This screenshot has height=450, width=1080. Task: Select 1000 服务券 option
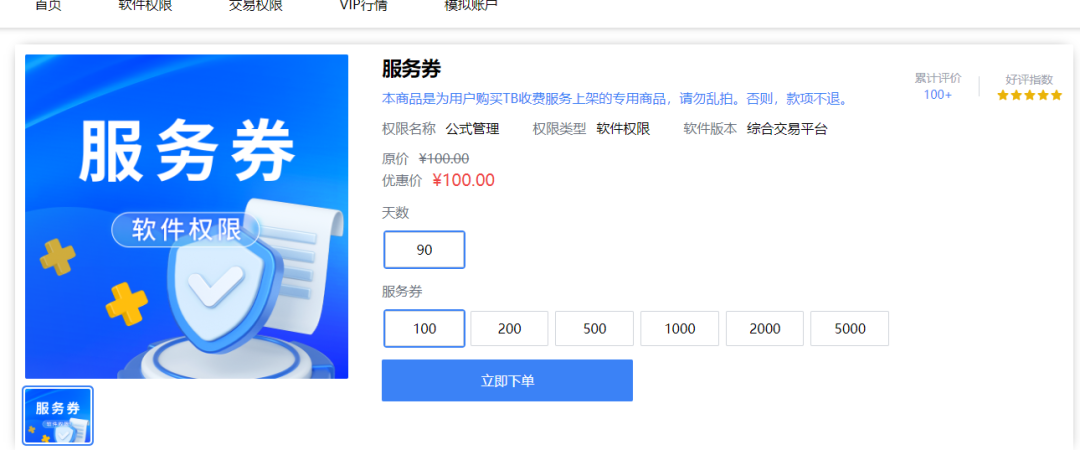pos(680,329)
